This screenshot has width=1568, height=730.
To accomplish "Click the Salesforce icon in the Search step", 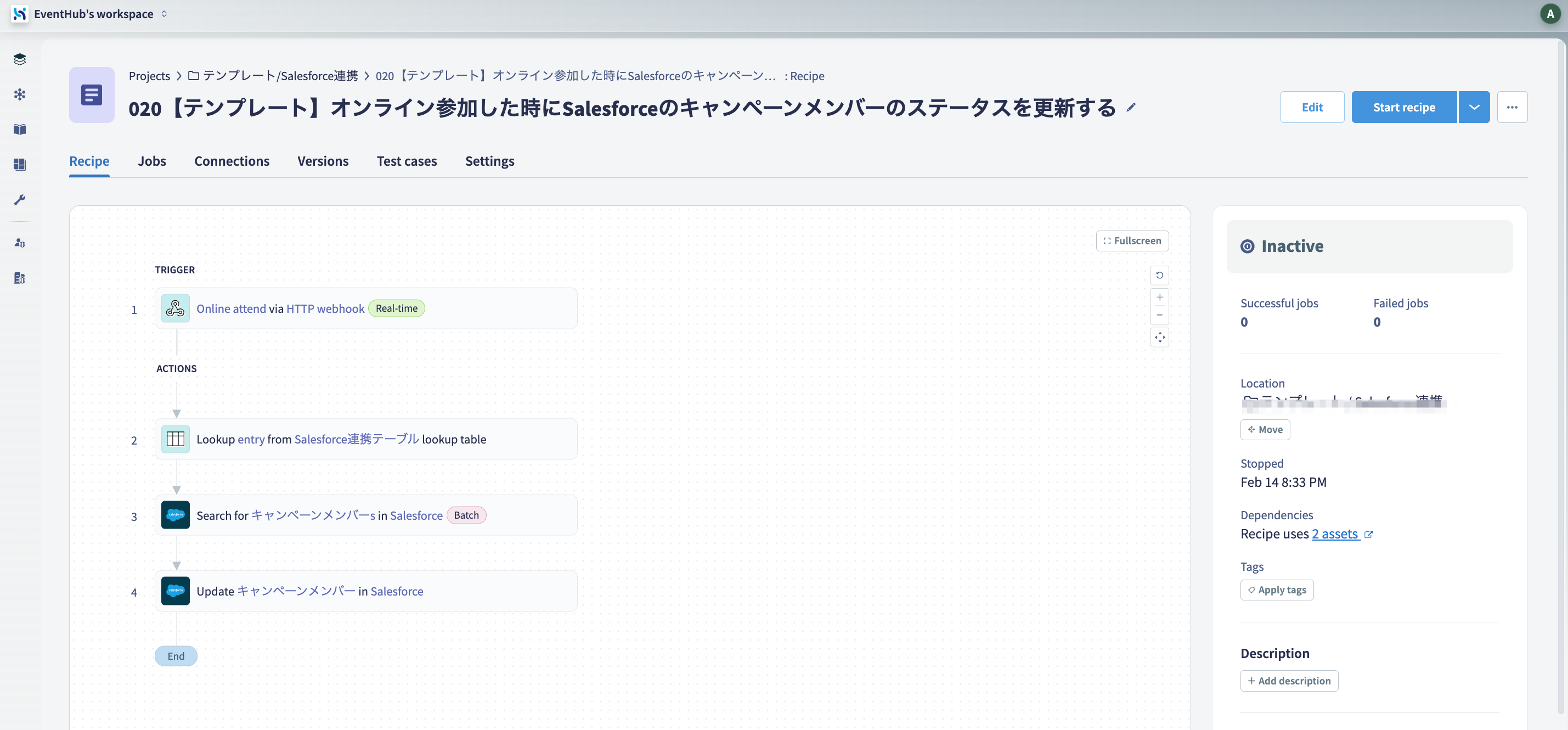I will 176,515.
